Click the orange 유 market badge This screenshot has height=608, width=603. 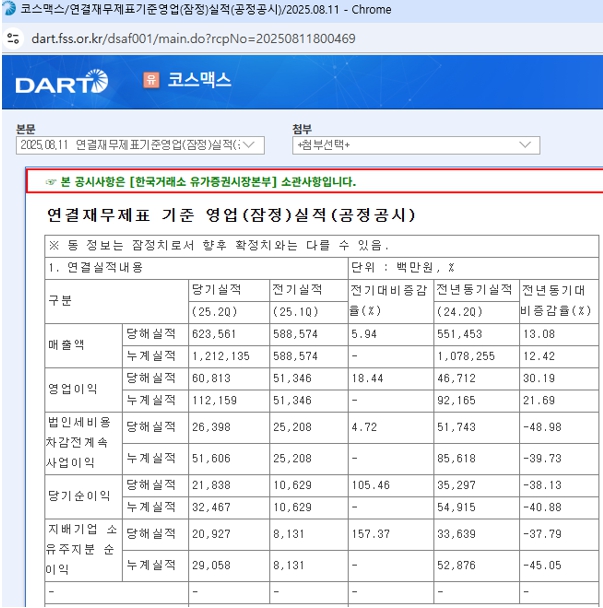pyautogui.click(x=151, y=80)
